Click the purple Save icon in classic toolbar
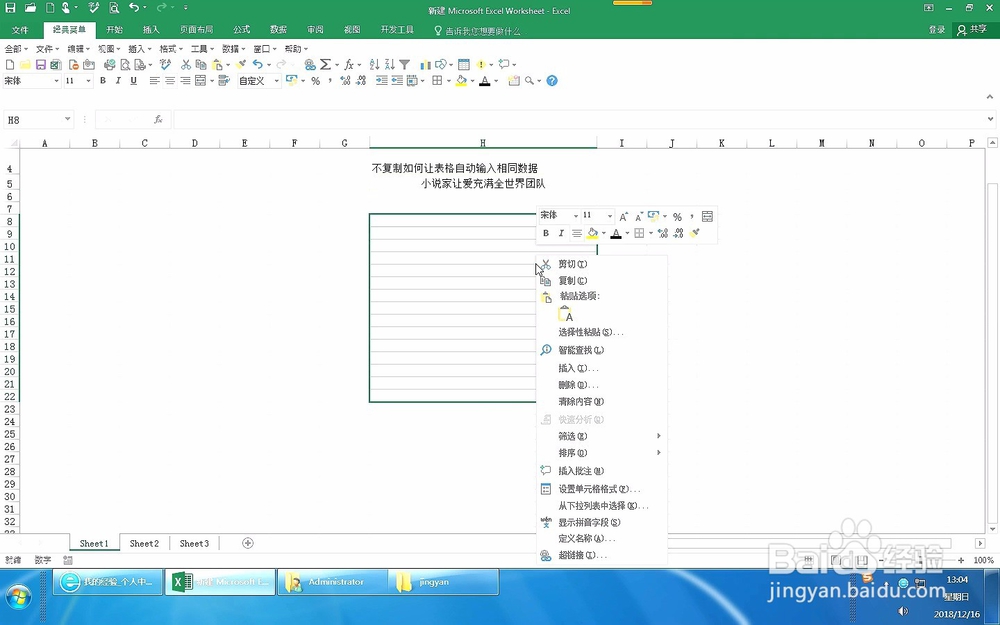 pyautogui.click(x=41, y=64)
